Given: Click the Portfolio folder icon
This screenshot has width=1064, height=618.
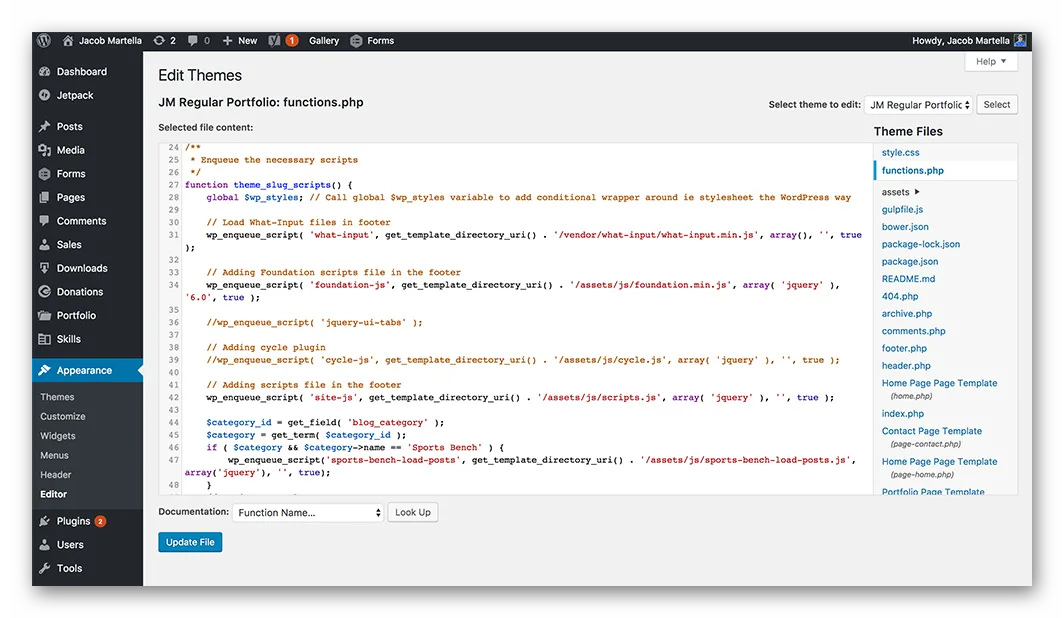Looking at the screenshot, I should pos(45,315).
